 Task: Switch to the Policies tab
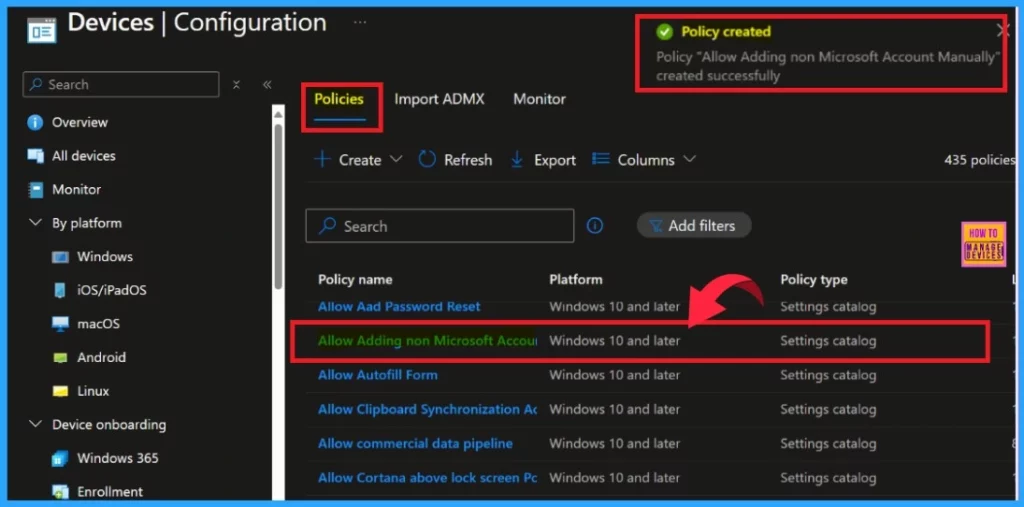point(339,99)
